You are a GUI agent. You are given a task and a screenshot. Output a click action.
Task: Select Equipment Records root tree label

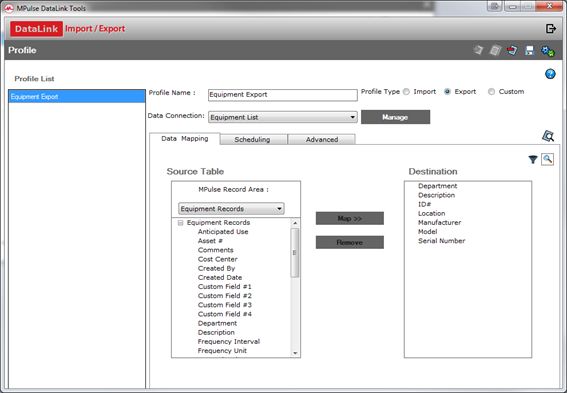point(218,223)
